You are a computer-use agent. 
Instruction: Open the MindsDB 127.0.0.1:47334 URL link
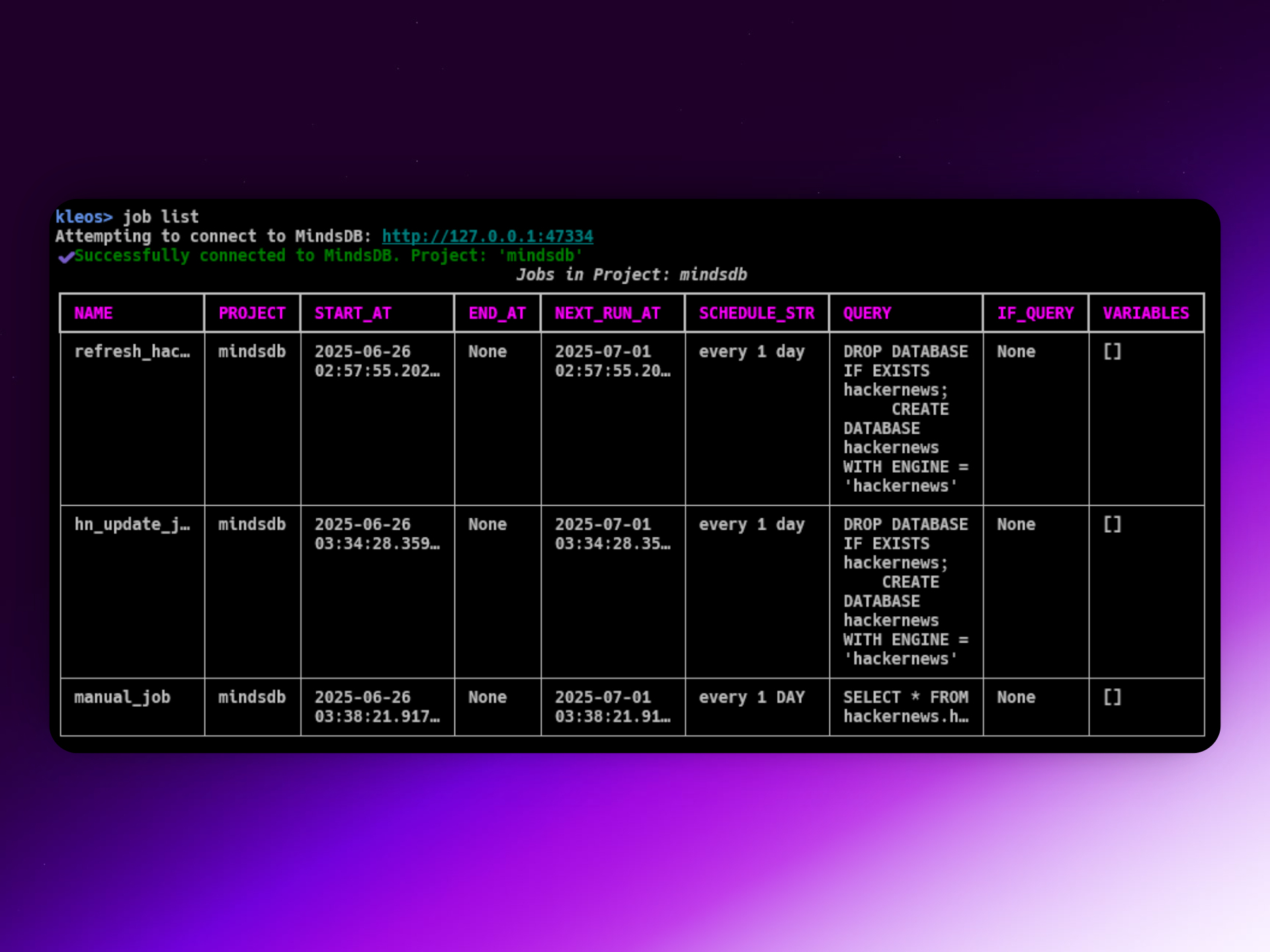pos(487,236)
